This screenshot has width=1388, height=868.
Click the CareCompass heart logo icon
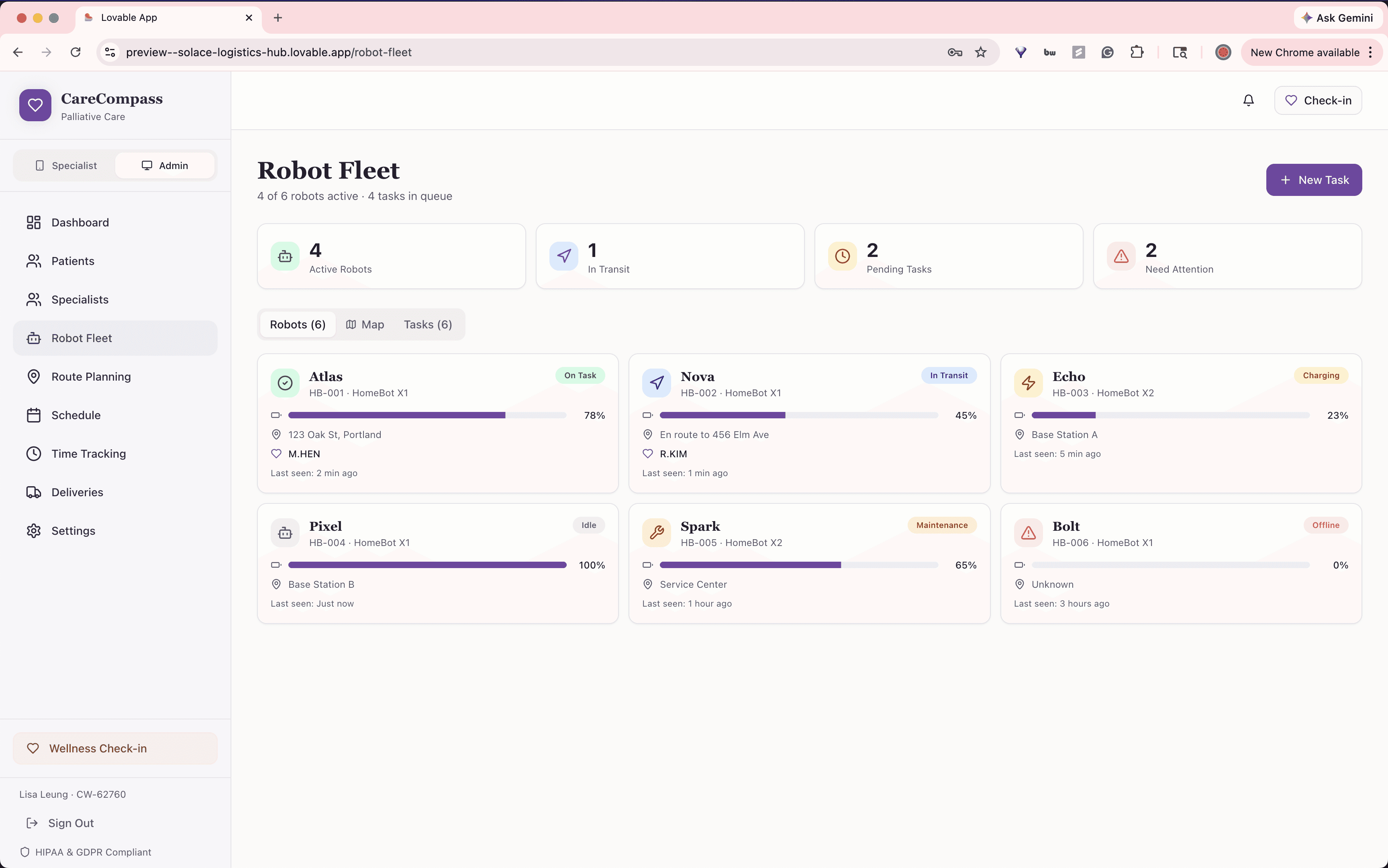35,105
